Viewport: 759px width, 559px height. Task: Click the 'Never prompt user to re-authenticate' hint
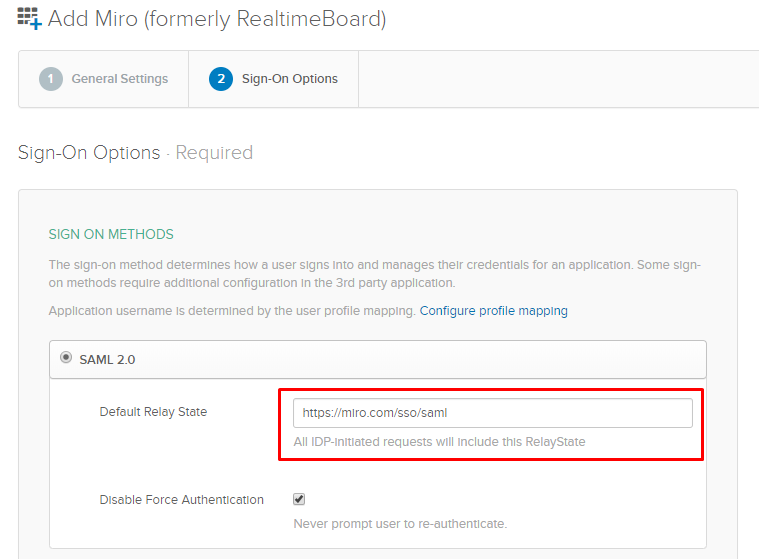click(x=400, y=523)
